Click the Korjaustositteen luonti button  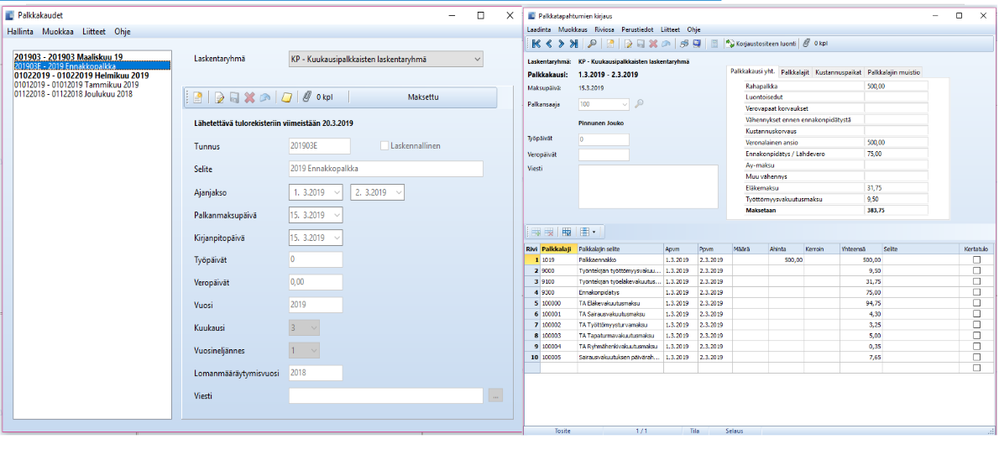pos(761,43)
